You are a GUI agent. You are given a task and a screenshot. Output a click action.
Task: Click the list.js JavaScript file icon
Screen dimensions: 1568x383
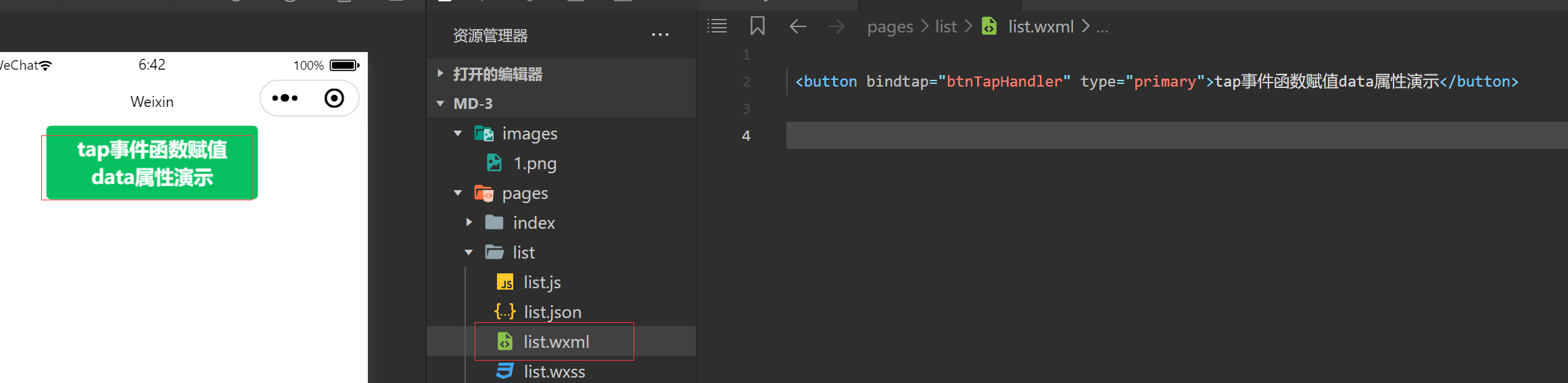coord(505,282)
